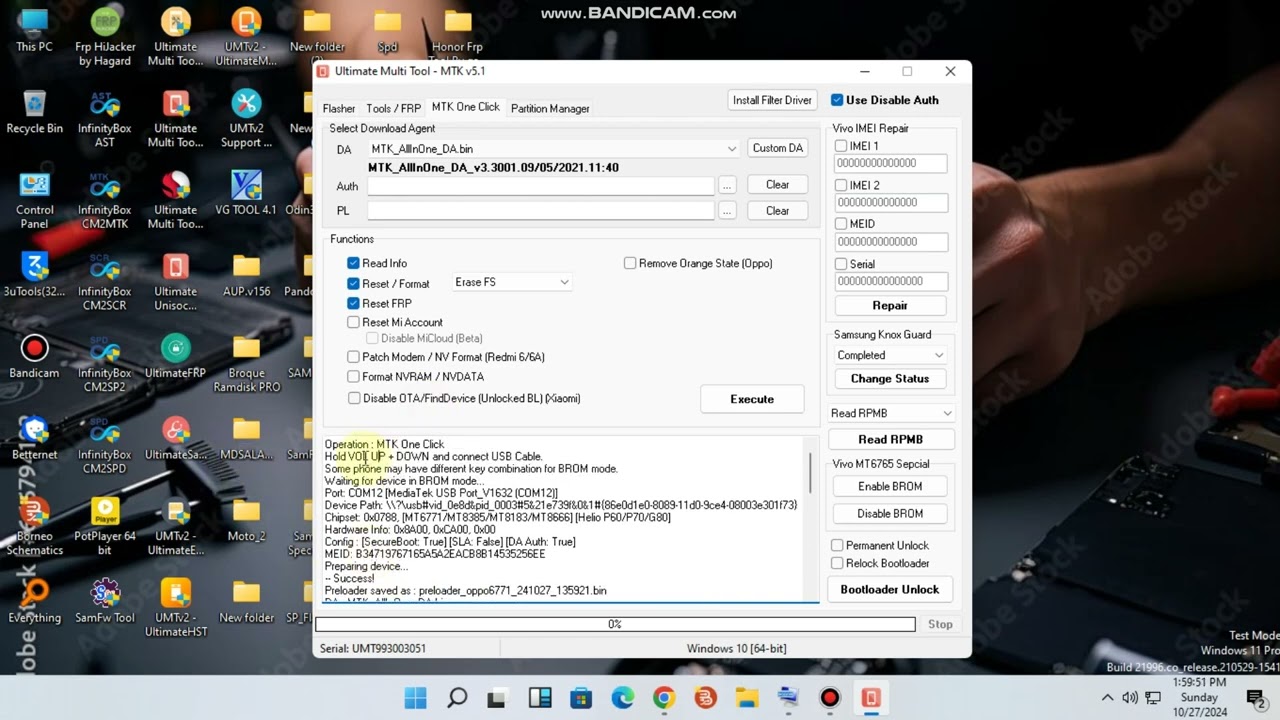The width and height of the screenshot is (1280, 720).
Task: Expand the DA file dropdown
Action: click(732, 149)
